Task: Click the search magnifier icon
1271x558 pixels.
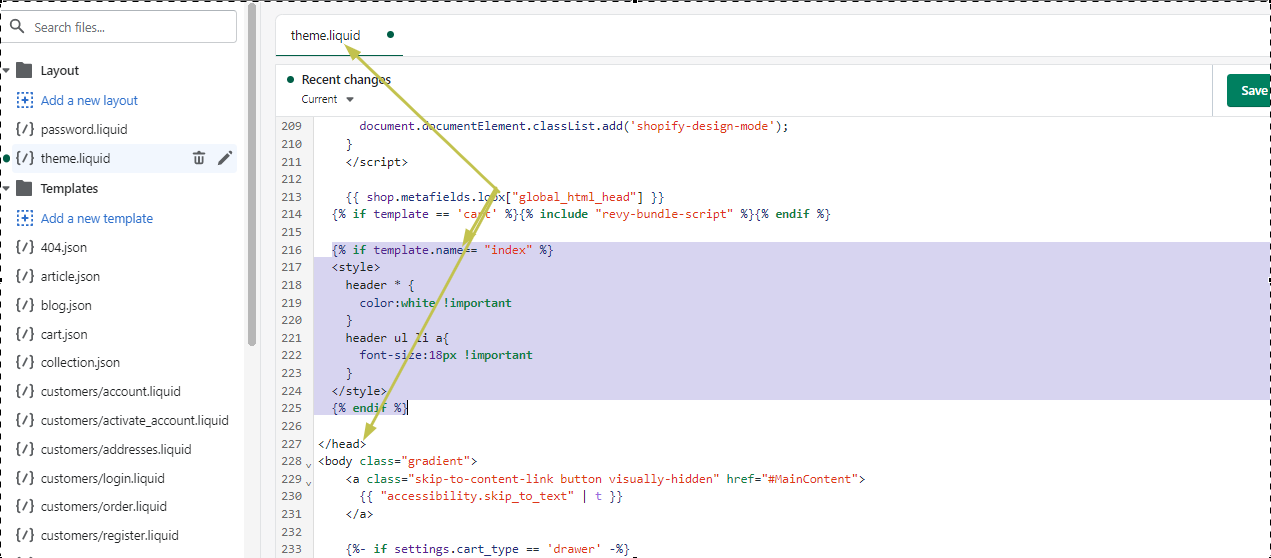Action: 17,27
